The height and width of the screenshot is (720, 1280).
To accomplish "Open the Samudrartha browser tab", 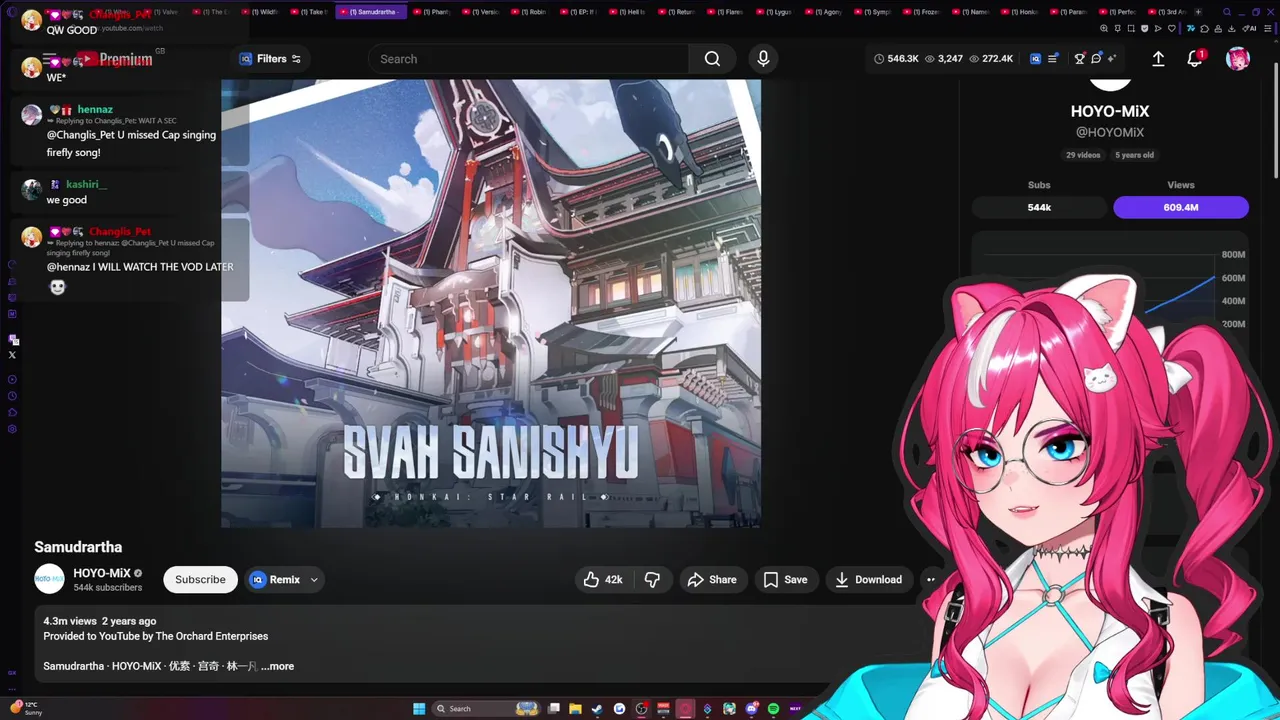I will tap(372, 12).
